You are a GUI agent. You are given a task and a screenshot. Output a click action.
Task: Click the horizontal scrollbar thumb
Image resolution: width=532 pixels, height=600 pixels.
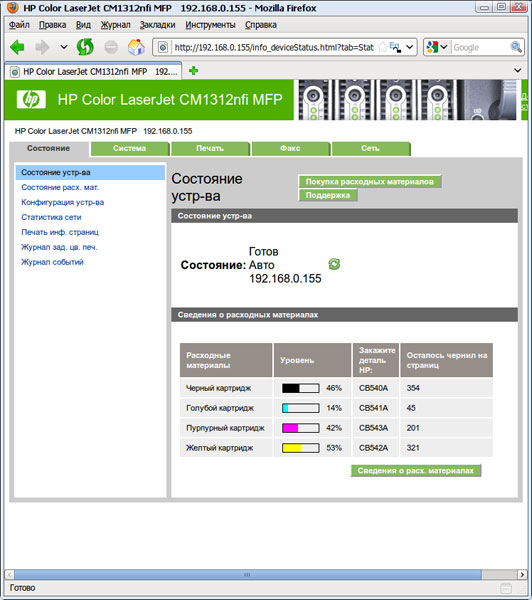click(248, 574)
